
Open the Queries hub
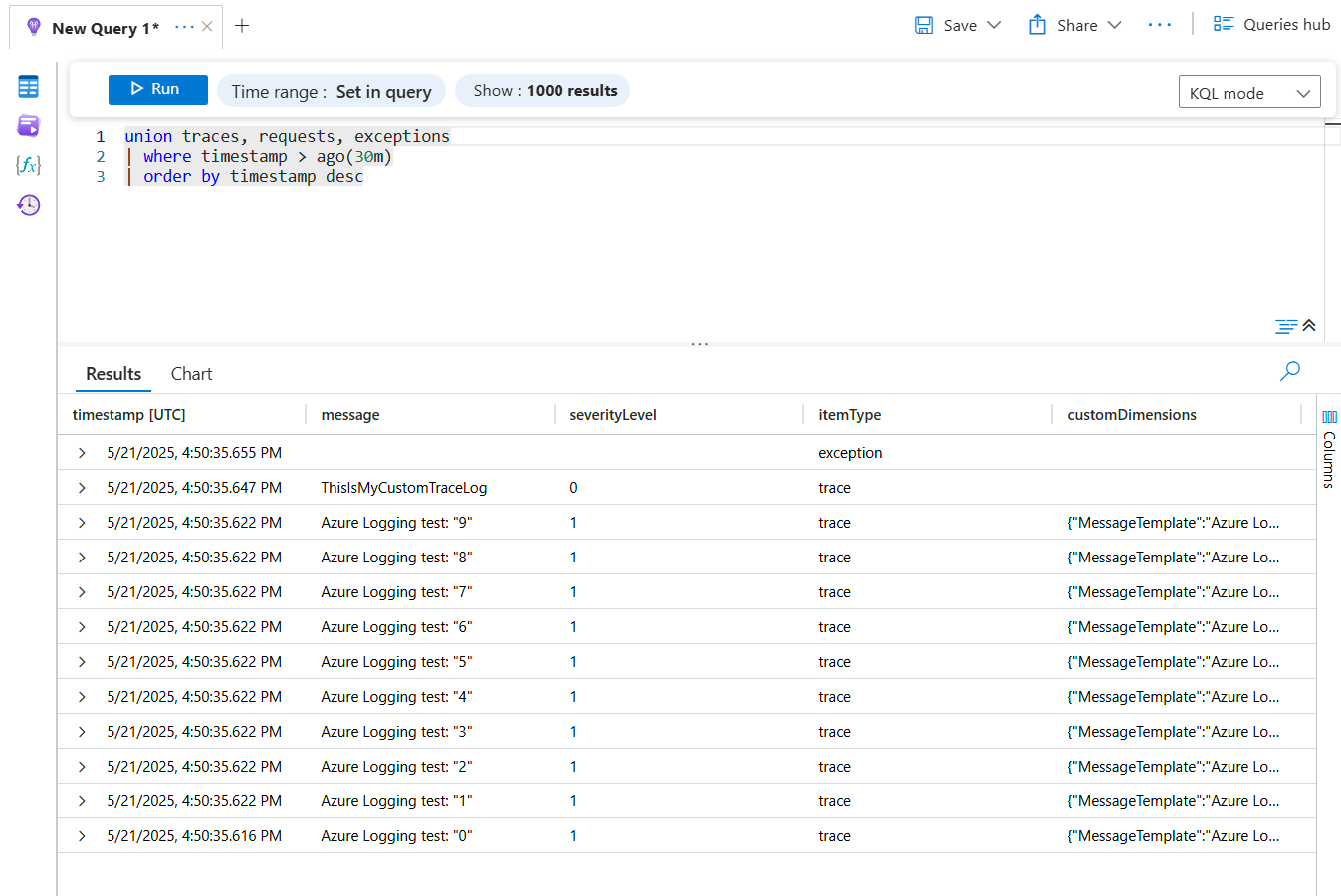click(x=1271, y=25)
